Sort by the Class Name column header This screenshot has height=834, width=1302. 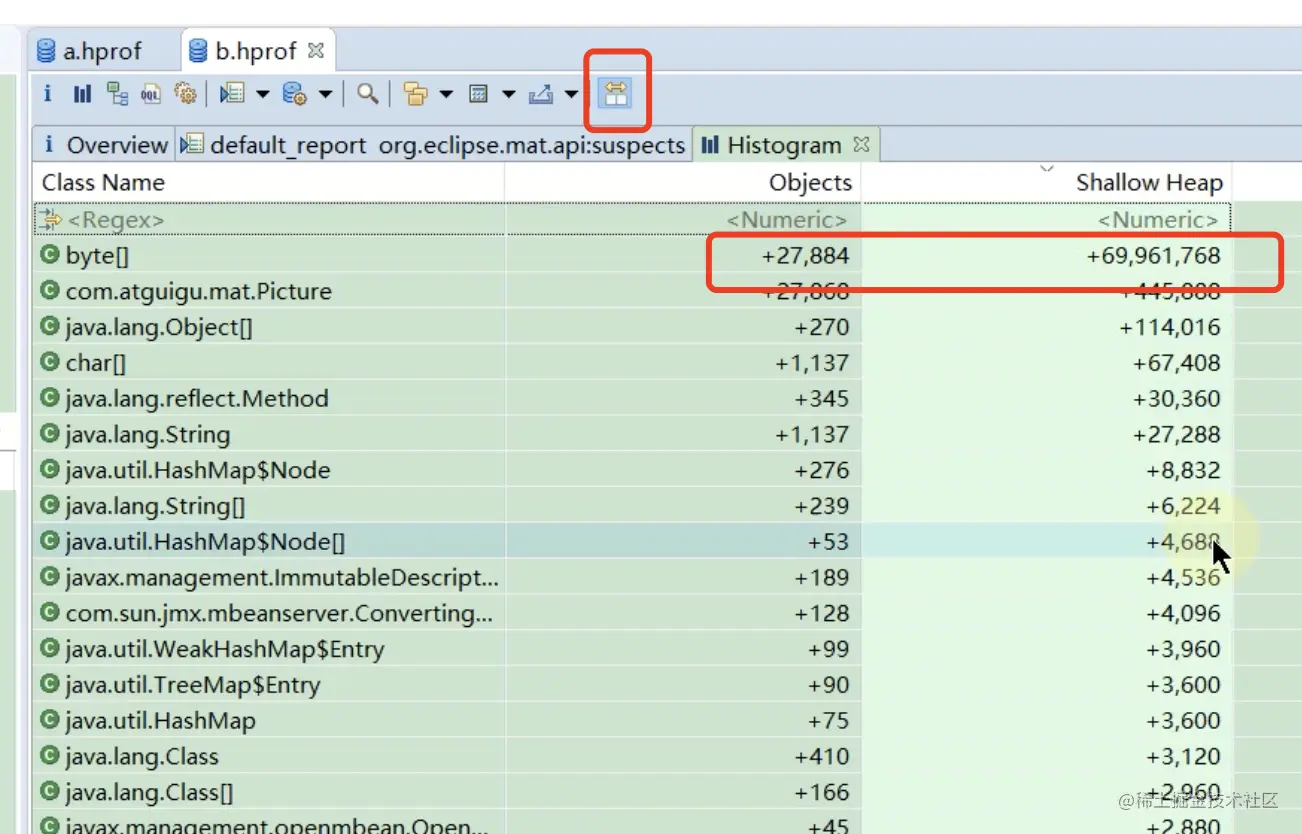click(x=269, y=182)
